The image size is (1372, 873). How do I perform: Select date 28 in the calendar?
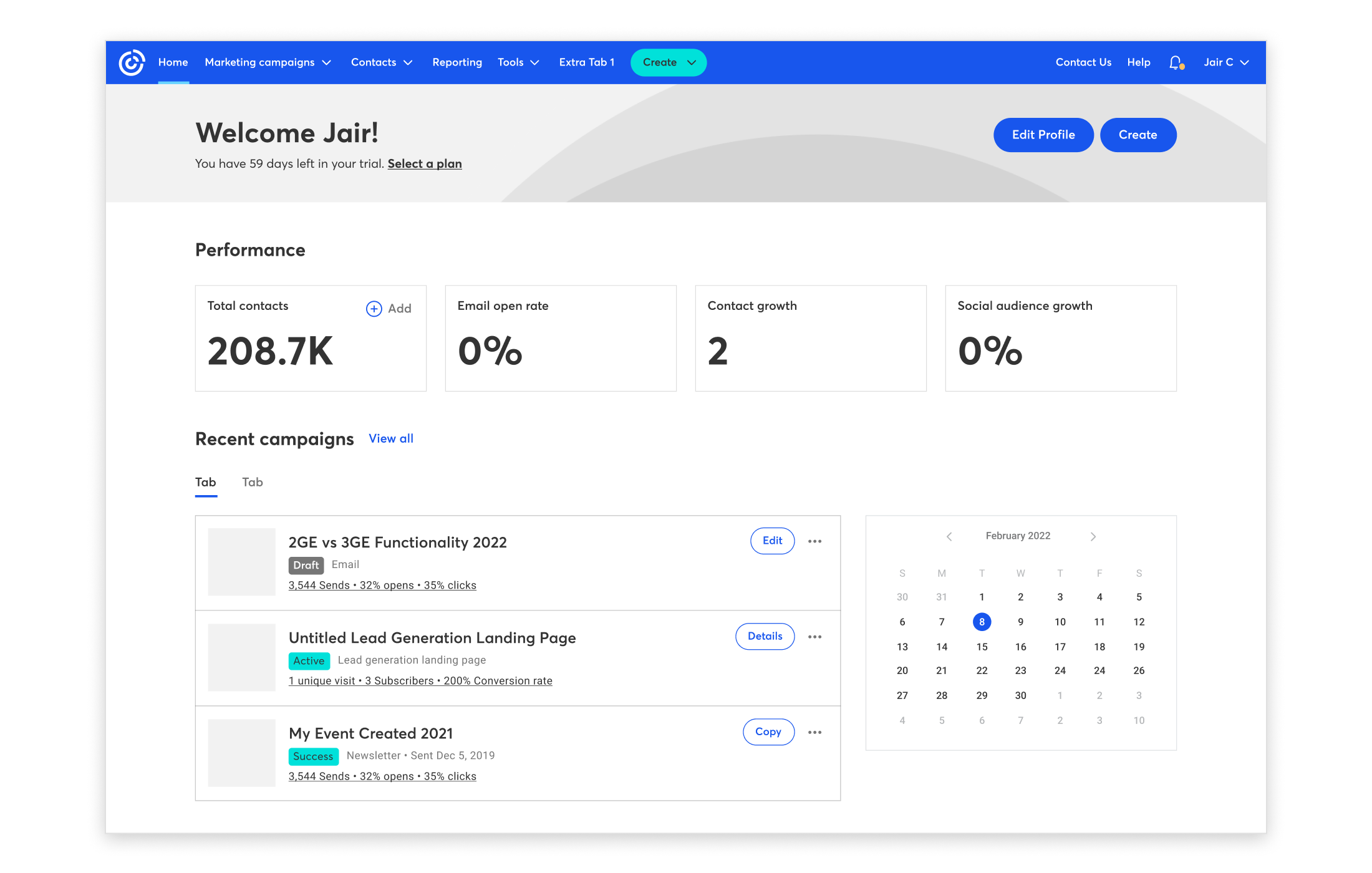(942, 695)
